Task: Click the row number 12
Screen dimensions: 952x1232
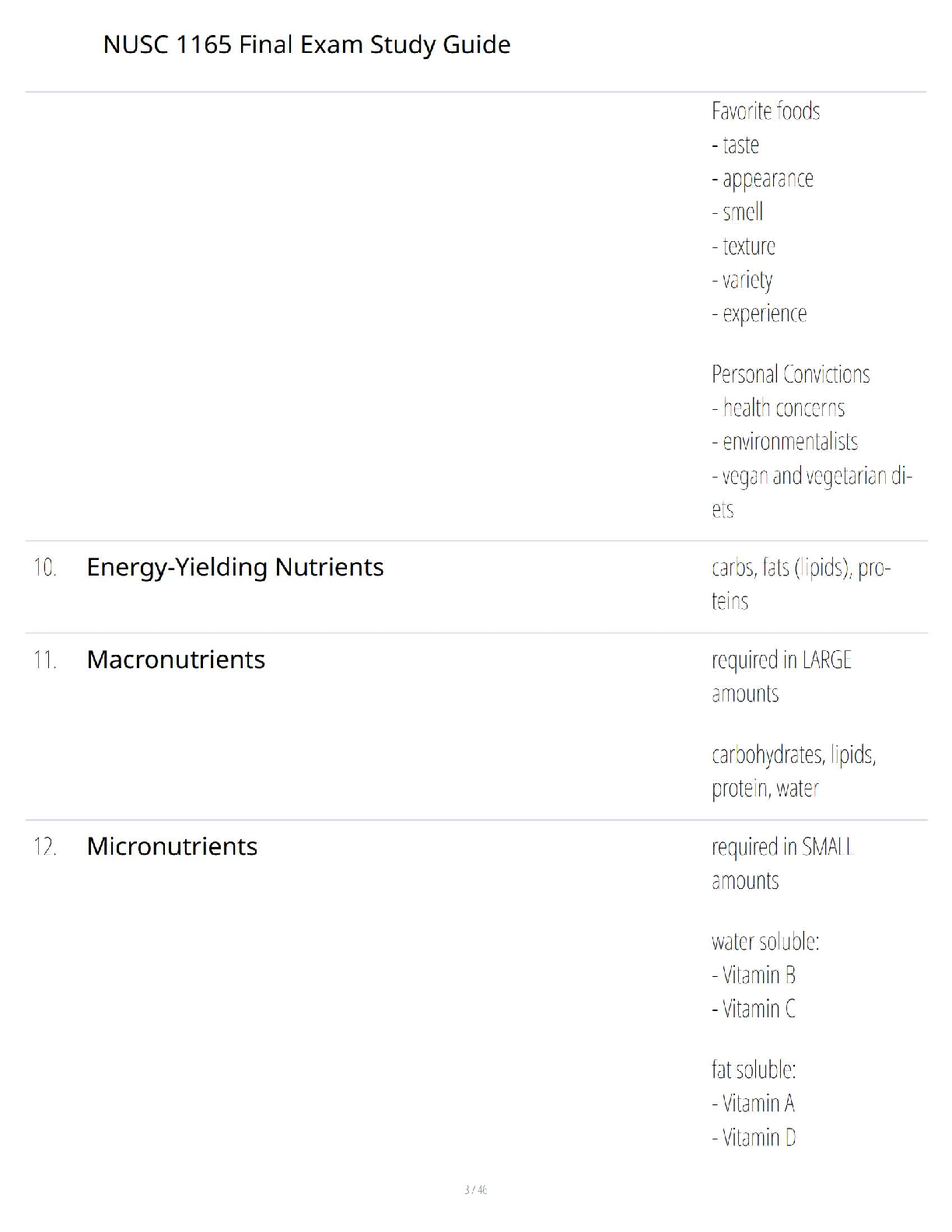Action: coord(45,847)
